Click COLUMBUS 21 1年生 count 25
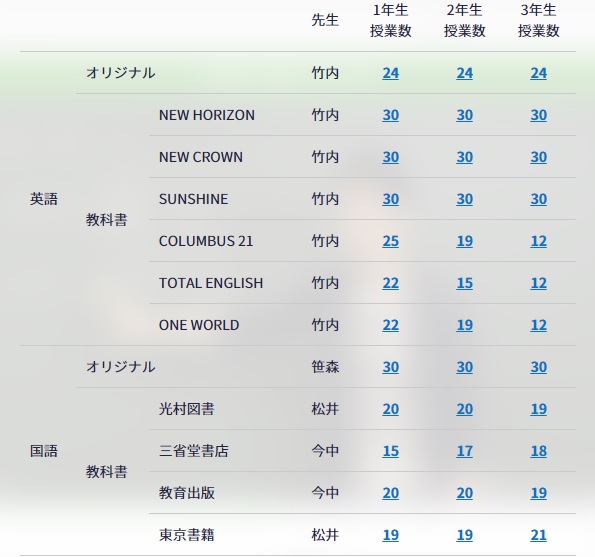The image size is (595, 557). pos(390,241)
